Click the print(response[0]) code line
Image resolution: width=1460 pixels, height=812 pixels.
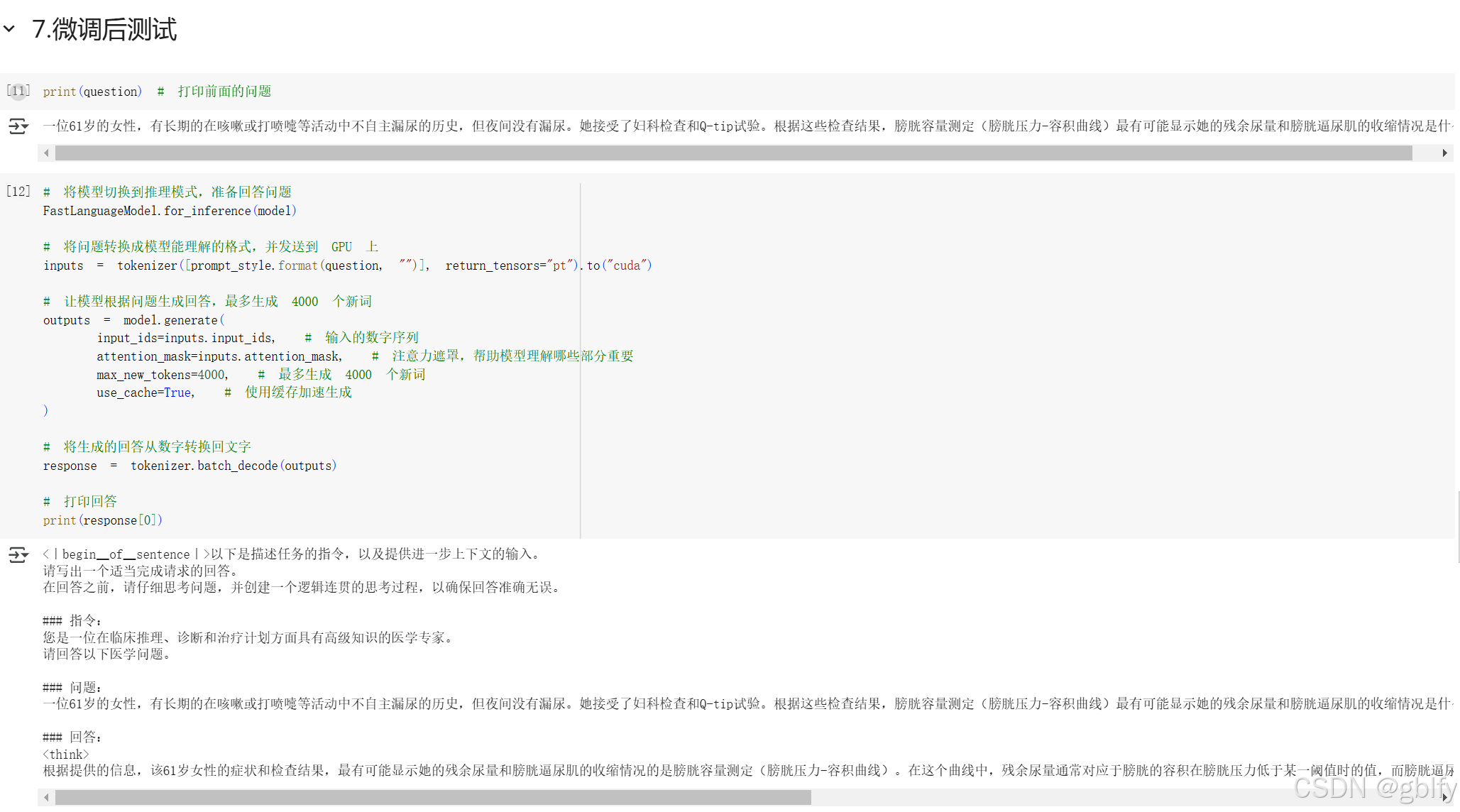(x=103, y=520)
